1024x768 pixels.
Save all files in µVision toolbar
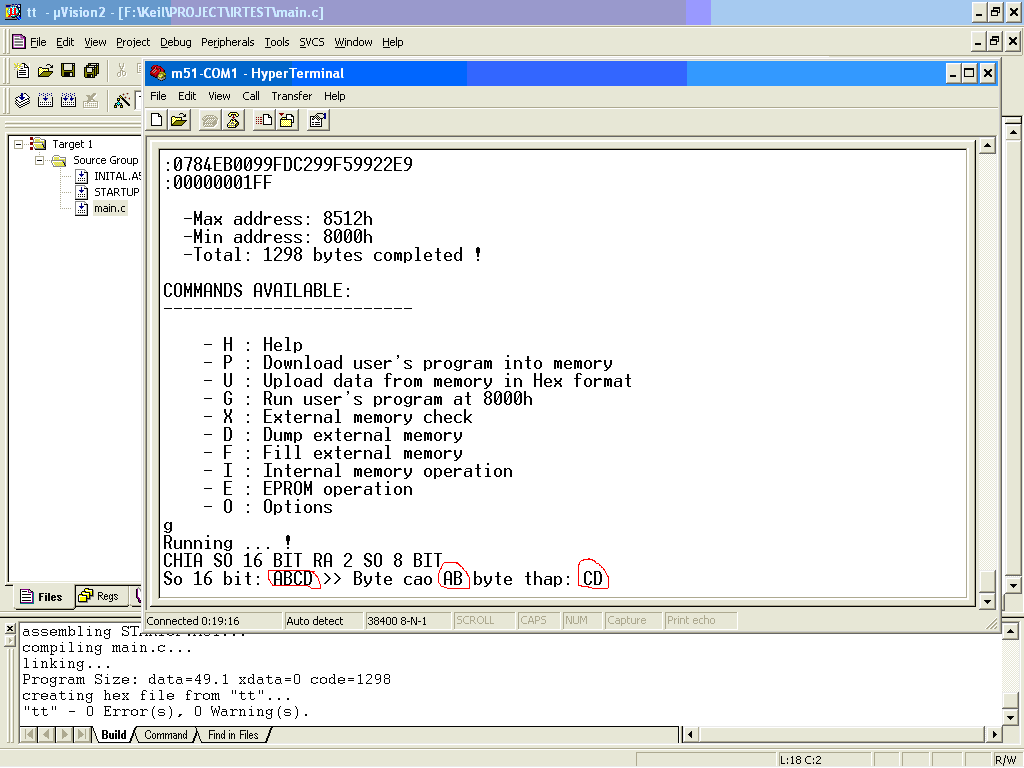91,71
